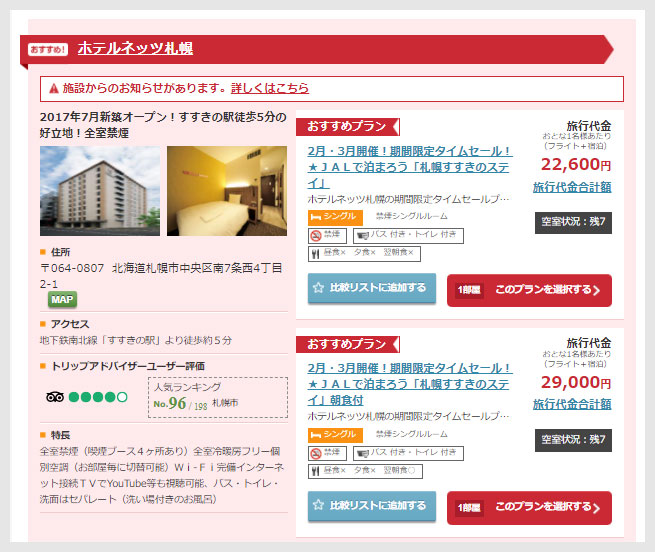Click the first おすすめプラン red label
This screenshot has height=552, width=655.
[348, 127]
